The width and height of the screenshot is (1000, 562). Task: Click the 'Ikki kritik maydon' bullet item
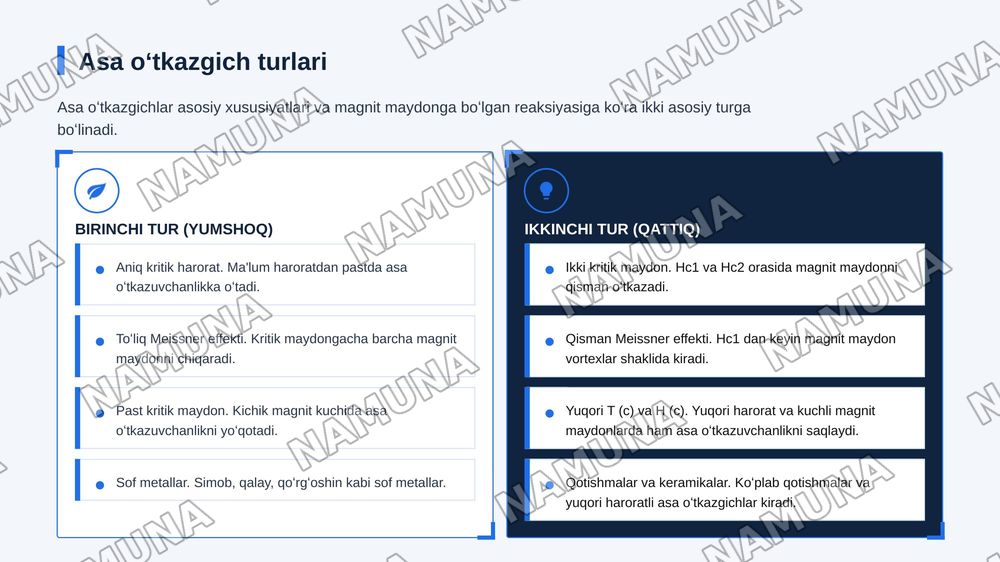tap(724, 274)
